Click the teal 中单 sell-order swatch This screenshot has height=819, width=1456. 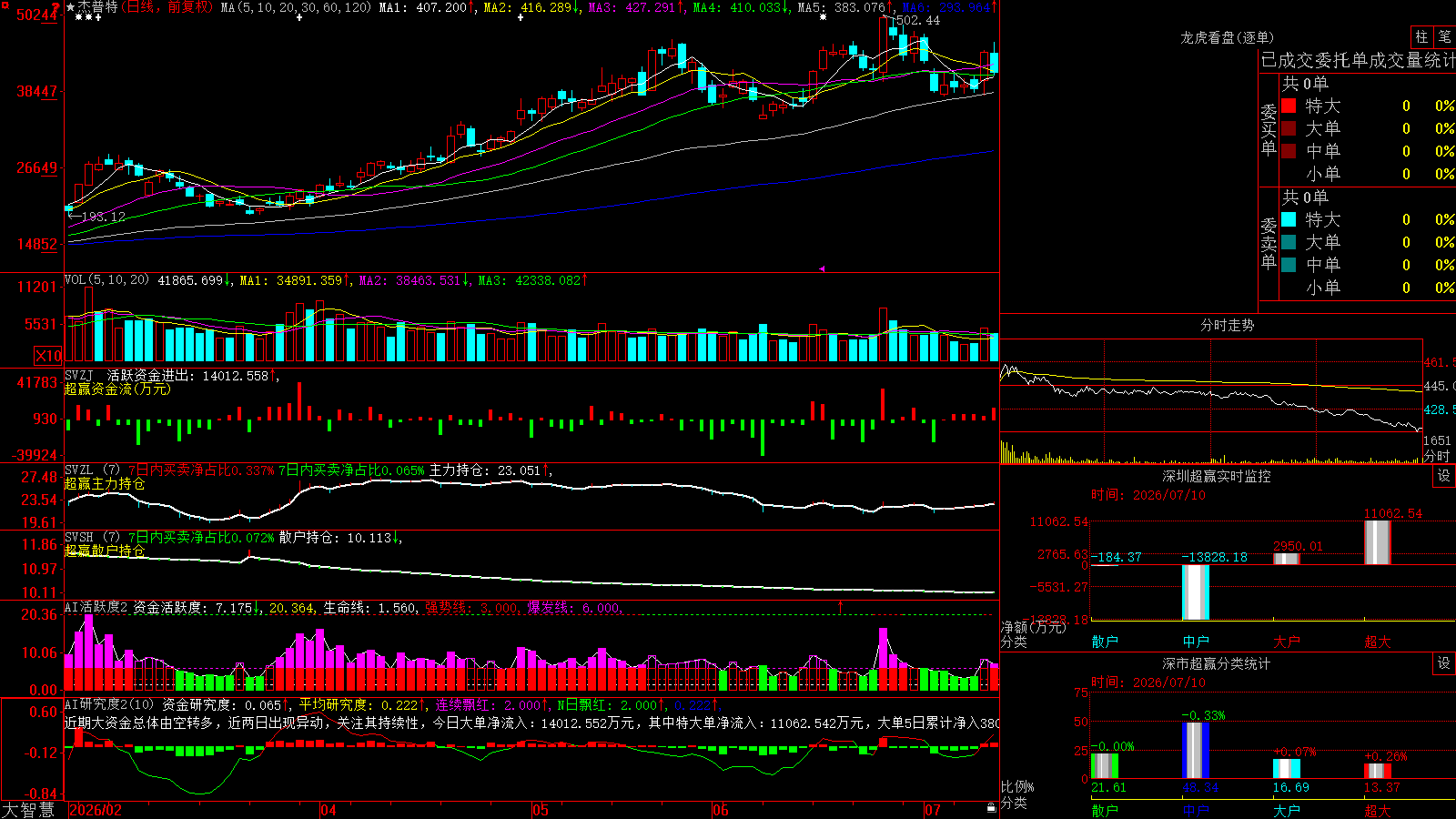pos(1289,265)
